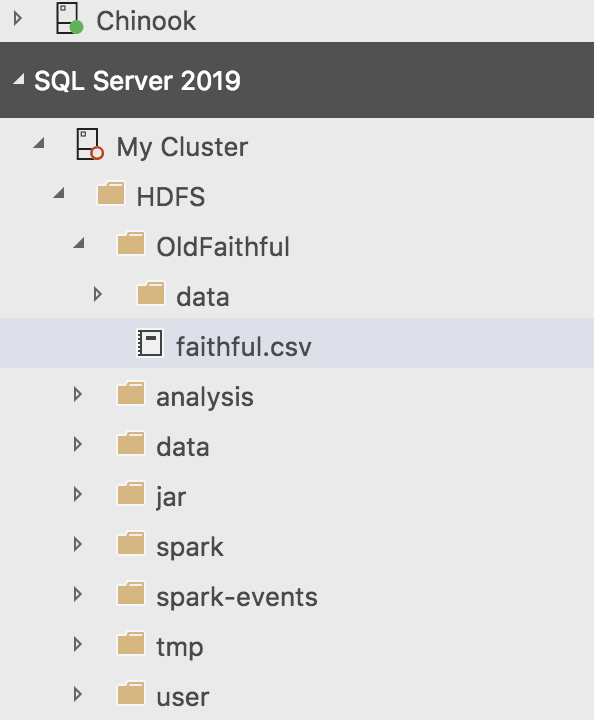
Task: Collapse the HDFS folder
Action: [59, 192]
